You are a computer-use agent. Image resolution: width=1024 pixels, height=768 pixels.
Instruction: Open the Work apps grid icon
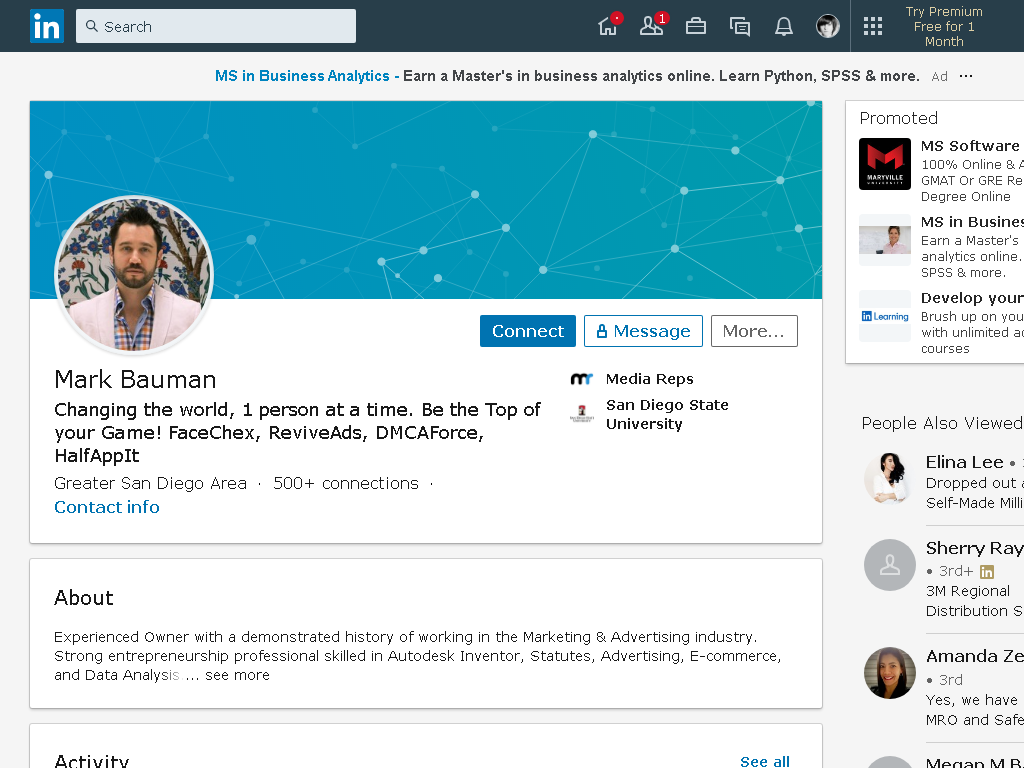click(x=872, y=26)
